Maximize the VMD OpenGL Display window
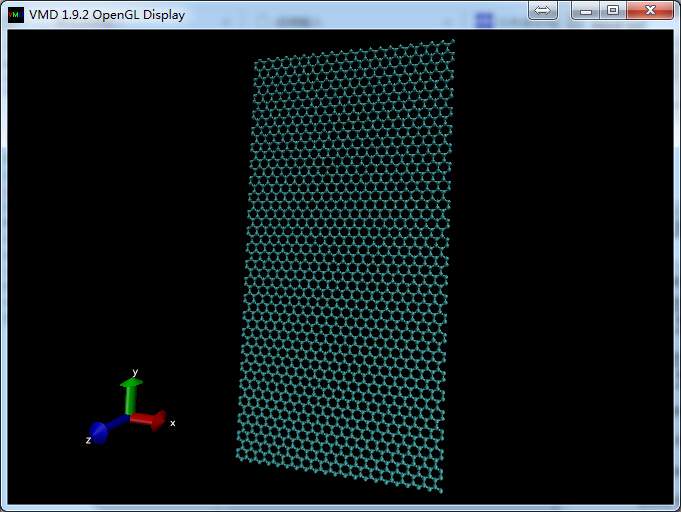Image resolution: width=681 pixels, height=512 pixels. click(613, 10)
